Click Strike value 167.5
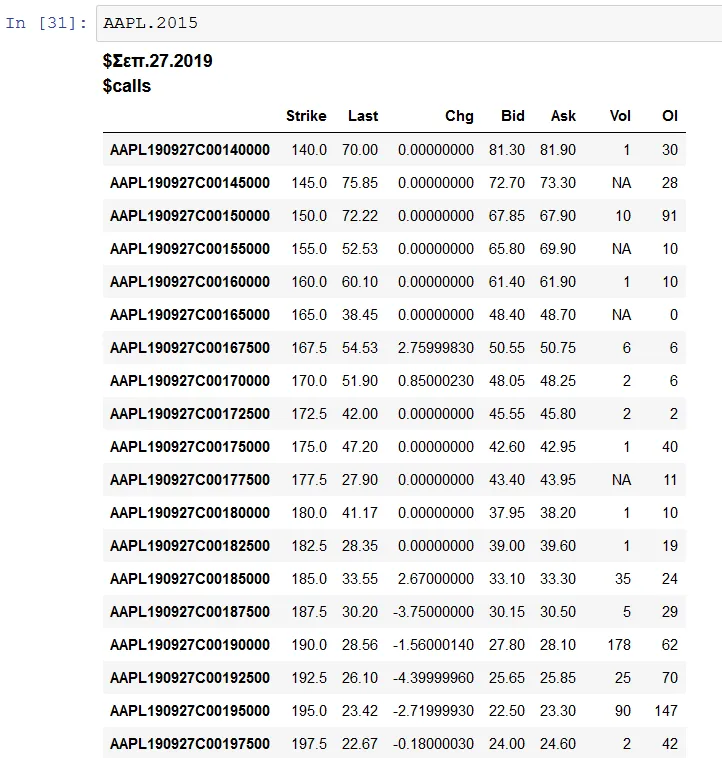The width and height of the screenshot is (722, 758). [309, 348]
